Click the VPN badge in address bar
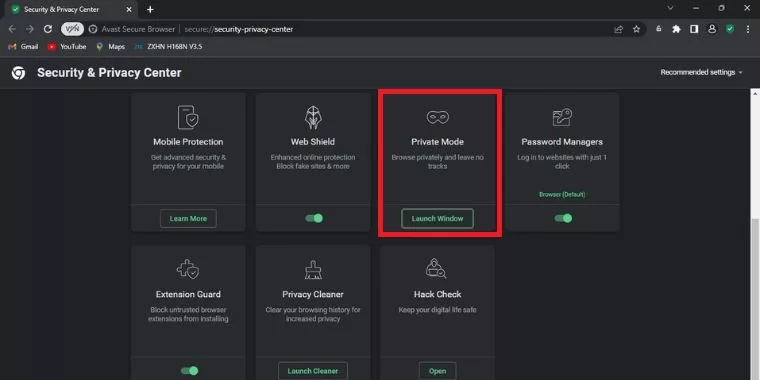 [72, 29]
